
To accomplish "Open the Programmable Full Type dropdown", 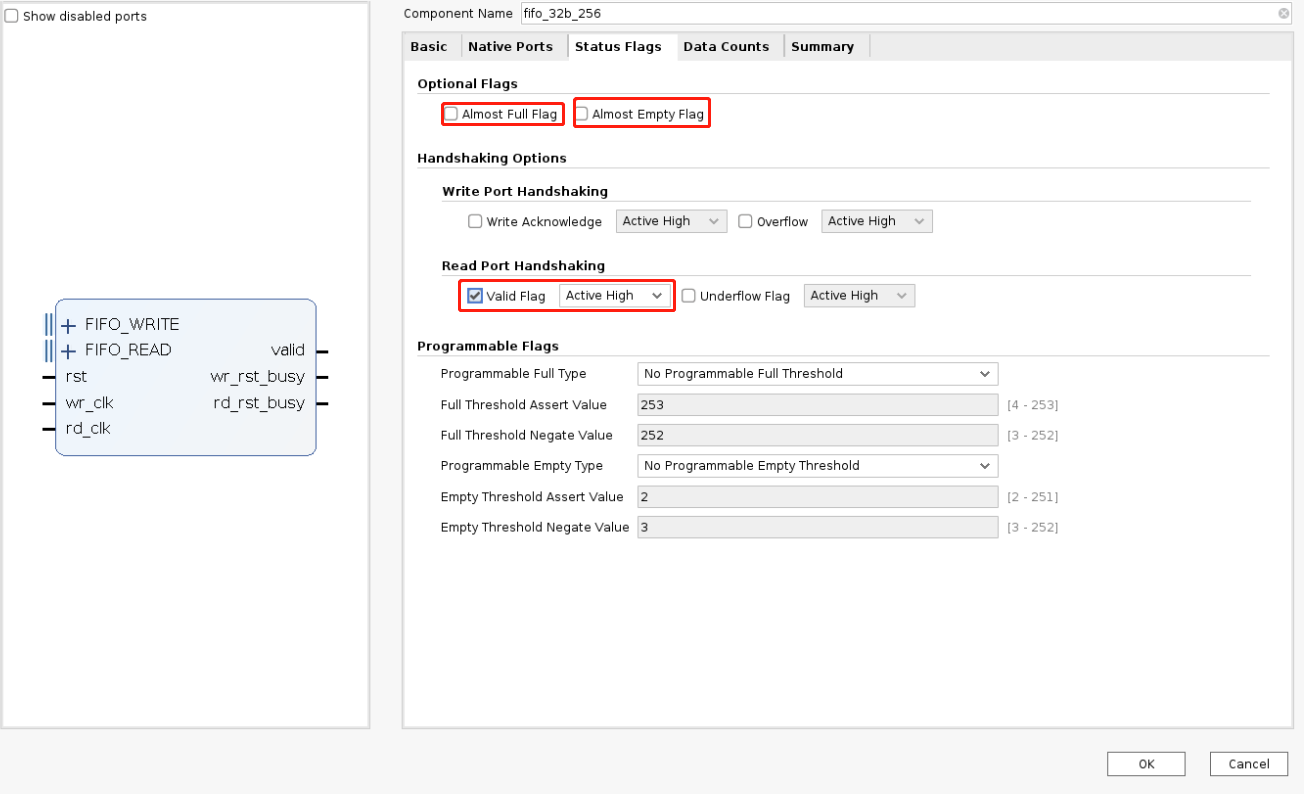I will tap(817, 373).
